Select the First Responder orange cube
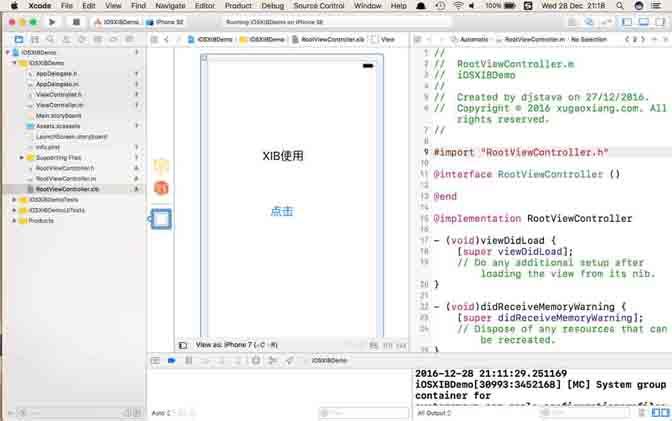672x421 pixels. (x=161, y=188)
